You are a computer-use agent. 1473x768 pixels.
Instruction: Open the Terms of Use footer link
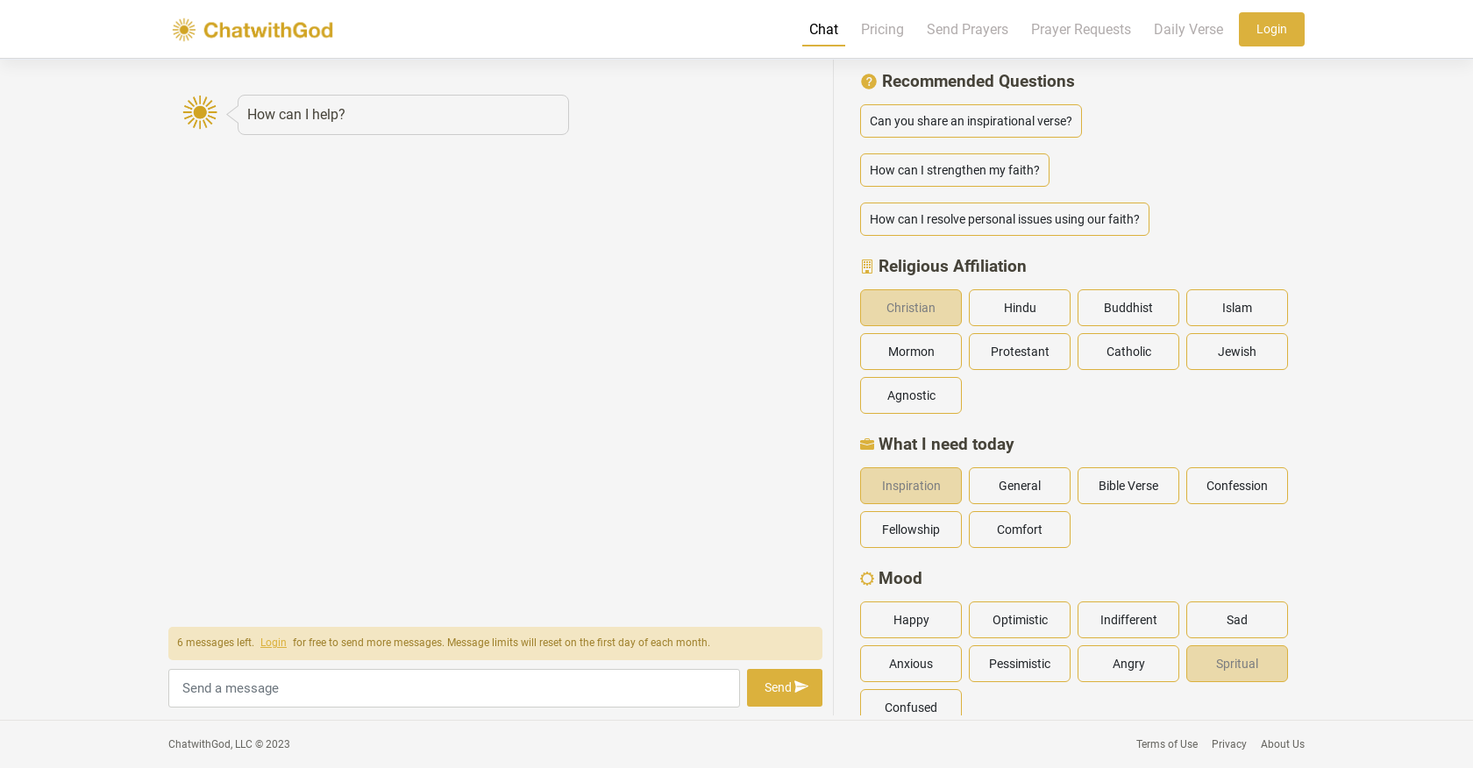1166,744
